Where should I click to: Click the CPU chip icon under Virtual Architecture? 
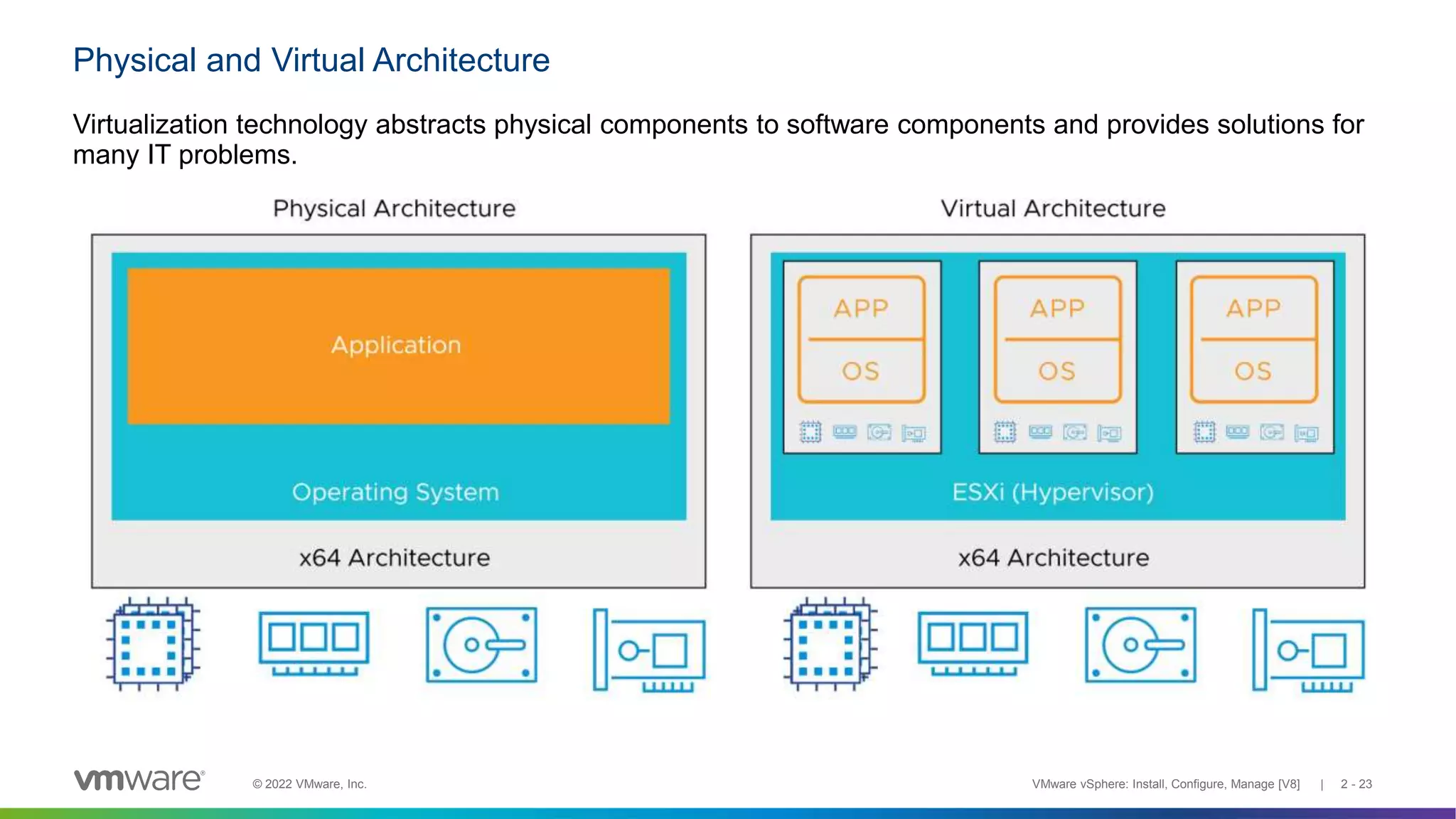(x=830, y=644)
